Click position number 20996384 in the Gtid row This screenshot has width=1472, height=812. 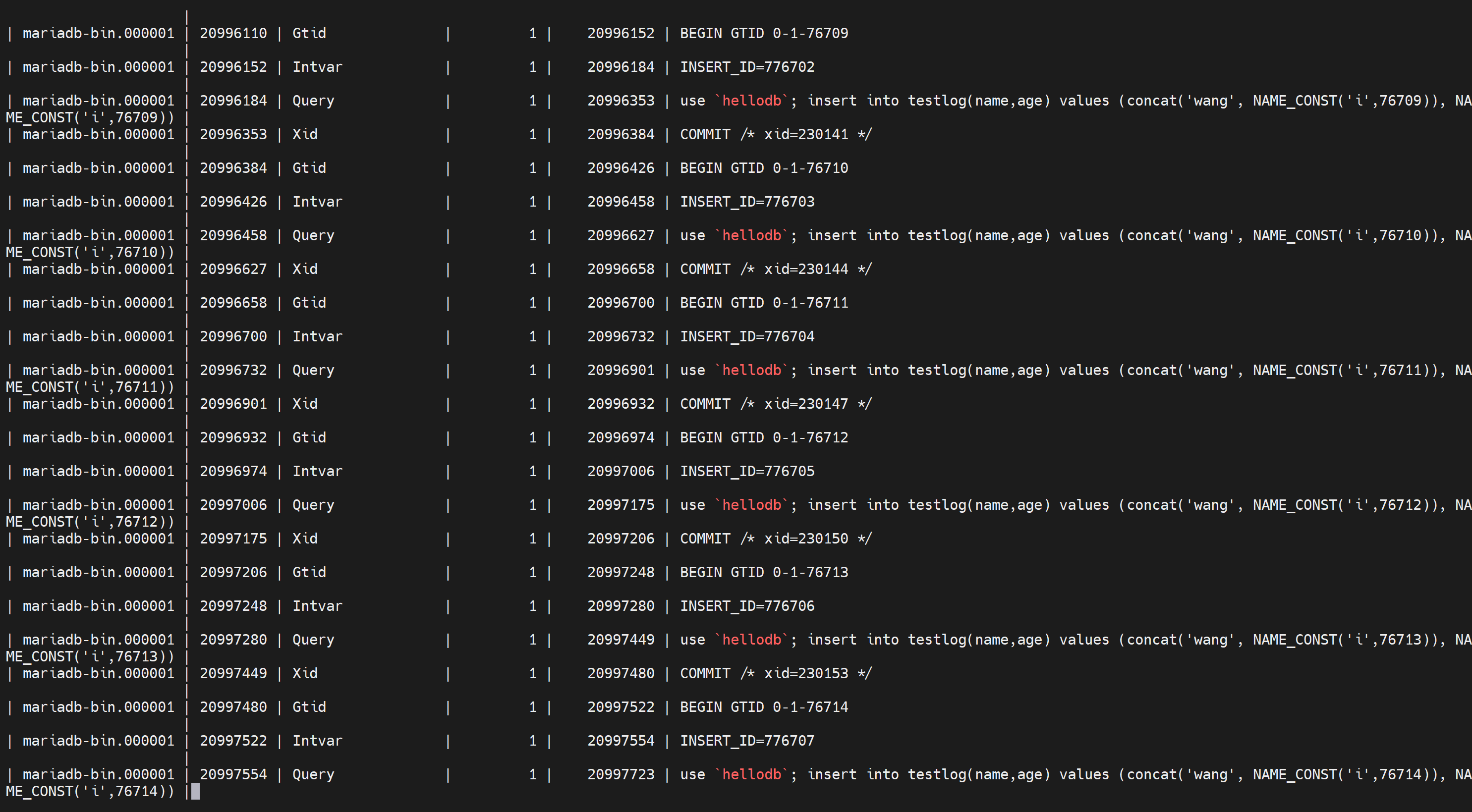(233, 168)
